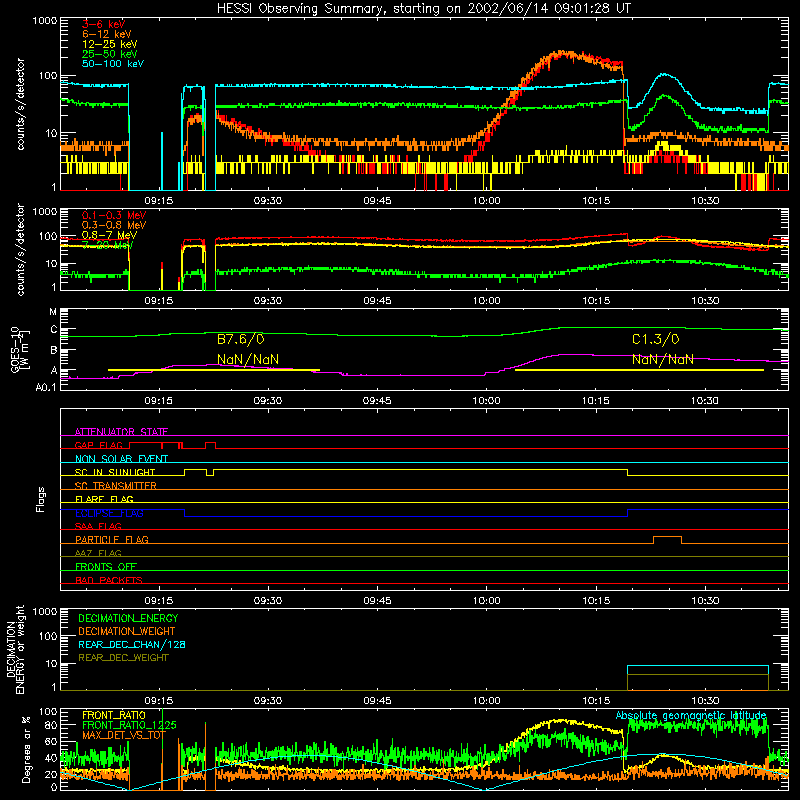Select the SC_TRANSMITTER flag label
The height and width of the screenshot is (800, 800).
pos(116,486)
